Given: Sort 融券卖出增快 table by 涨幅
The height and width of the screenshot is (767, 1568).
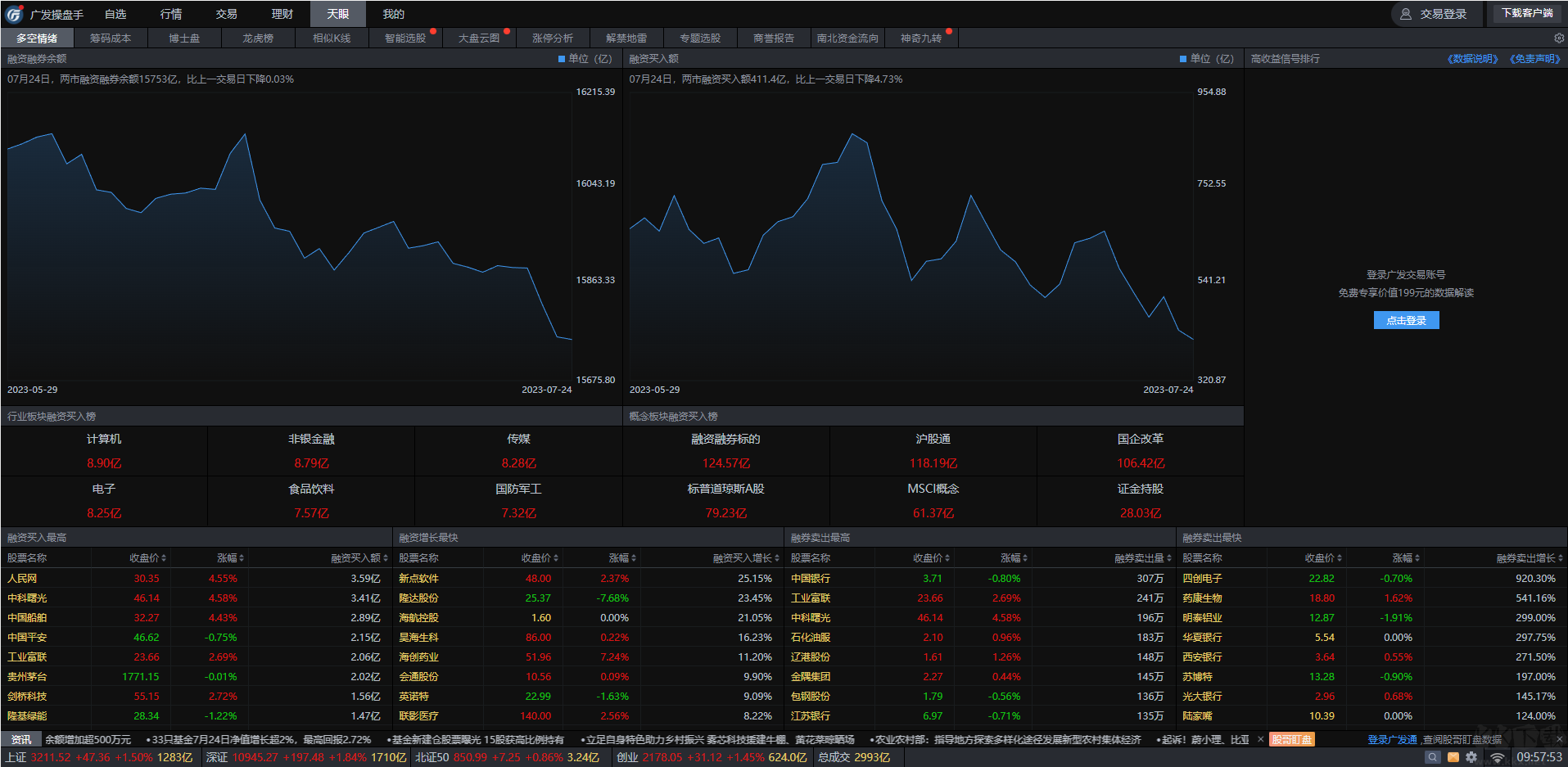Looking at the screenshot, I should (1406, 558).
